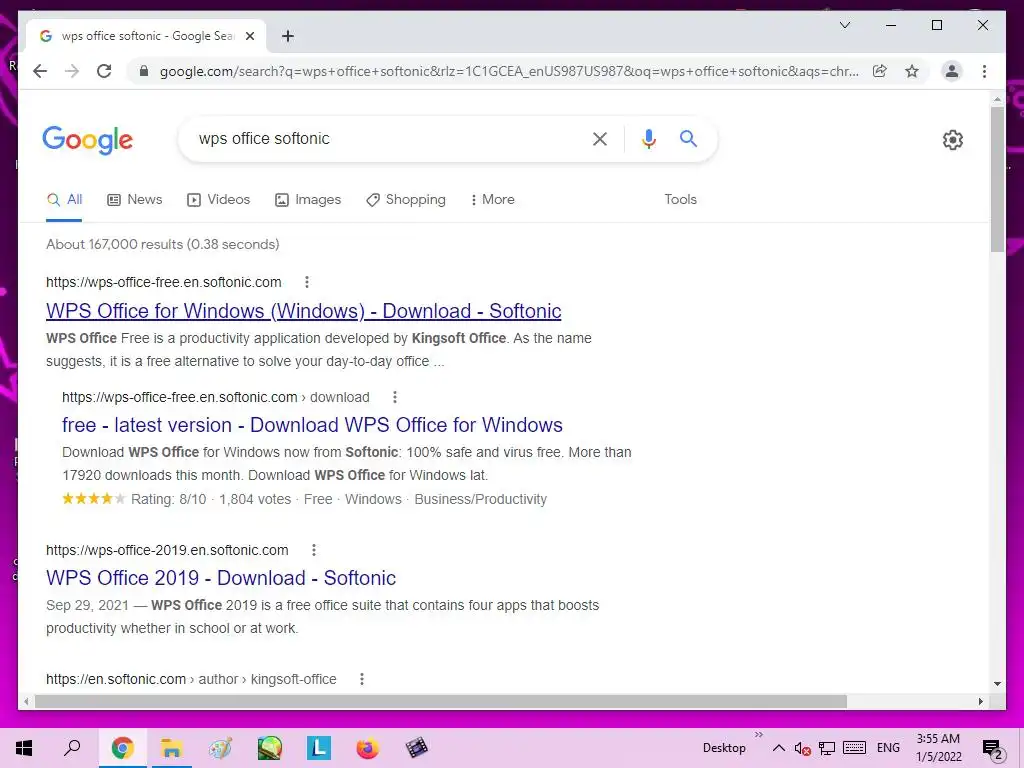Select the All results tab
The height and width of the screenshot is (768, 1024).
pos(64,200)
